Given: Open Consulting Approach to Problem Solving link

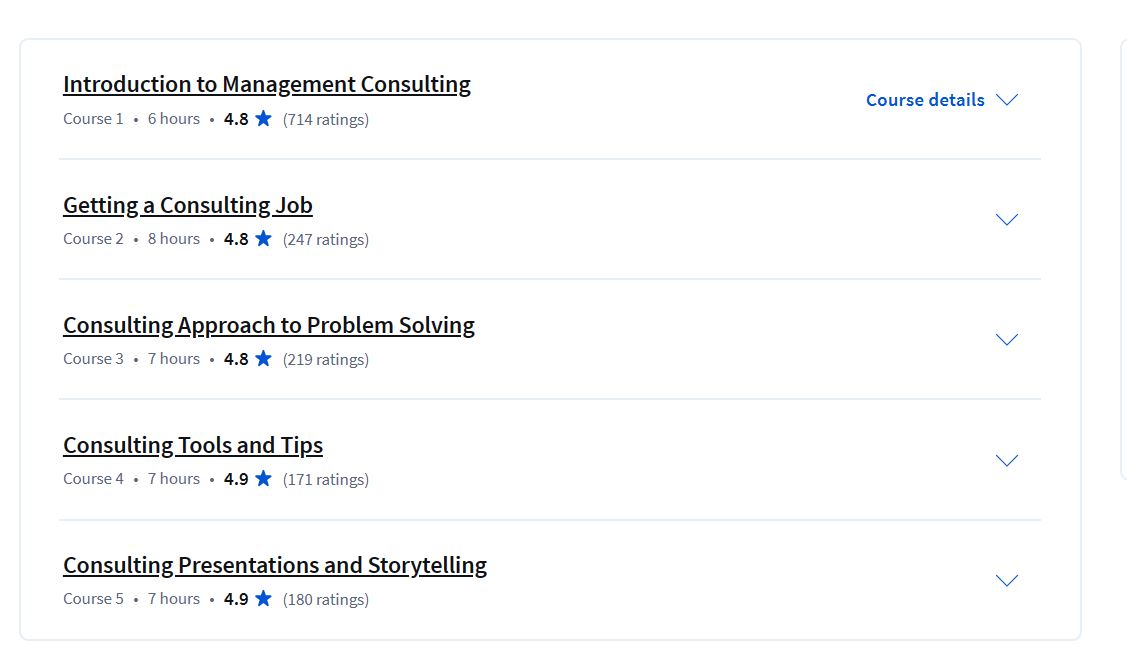Looking at the screenshot, I should [268, 325].
